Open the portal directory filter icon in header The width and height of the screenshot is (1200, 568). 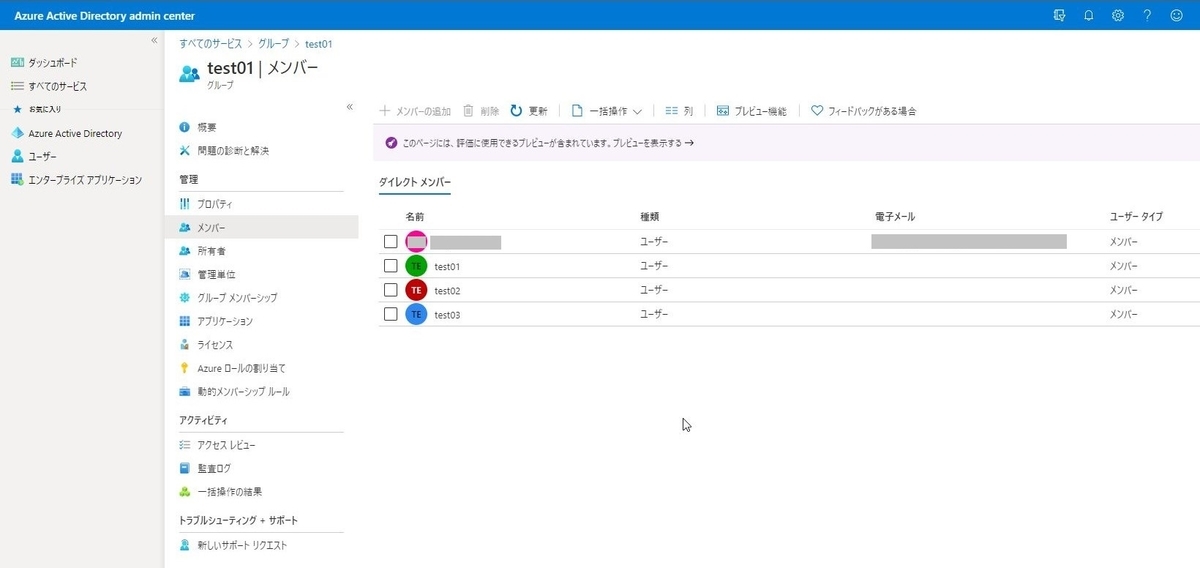click(x=1059, y=15)
